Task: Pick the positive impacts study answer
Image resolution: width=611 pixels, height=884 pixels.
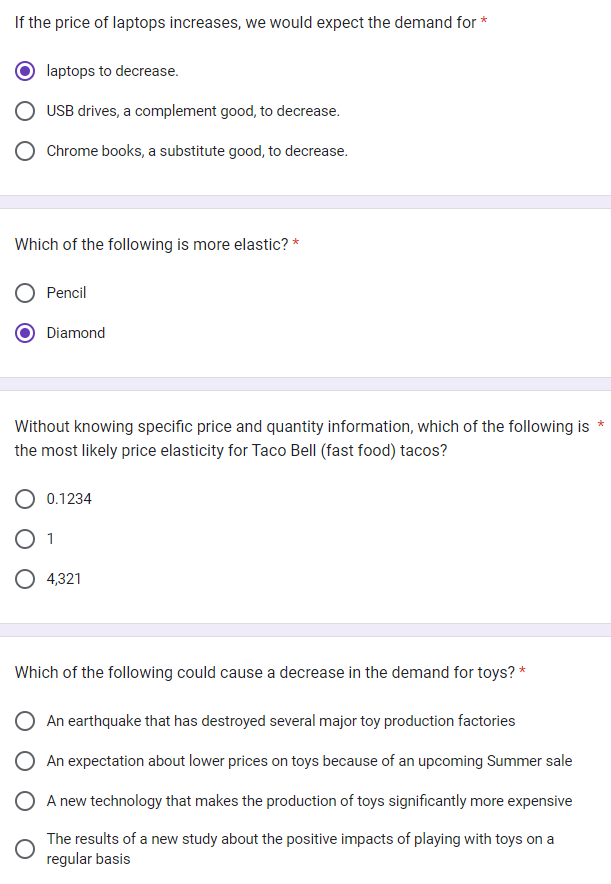Action: coord(298,847)
